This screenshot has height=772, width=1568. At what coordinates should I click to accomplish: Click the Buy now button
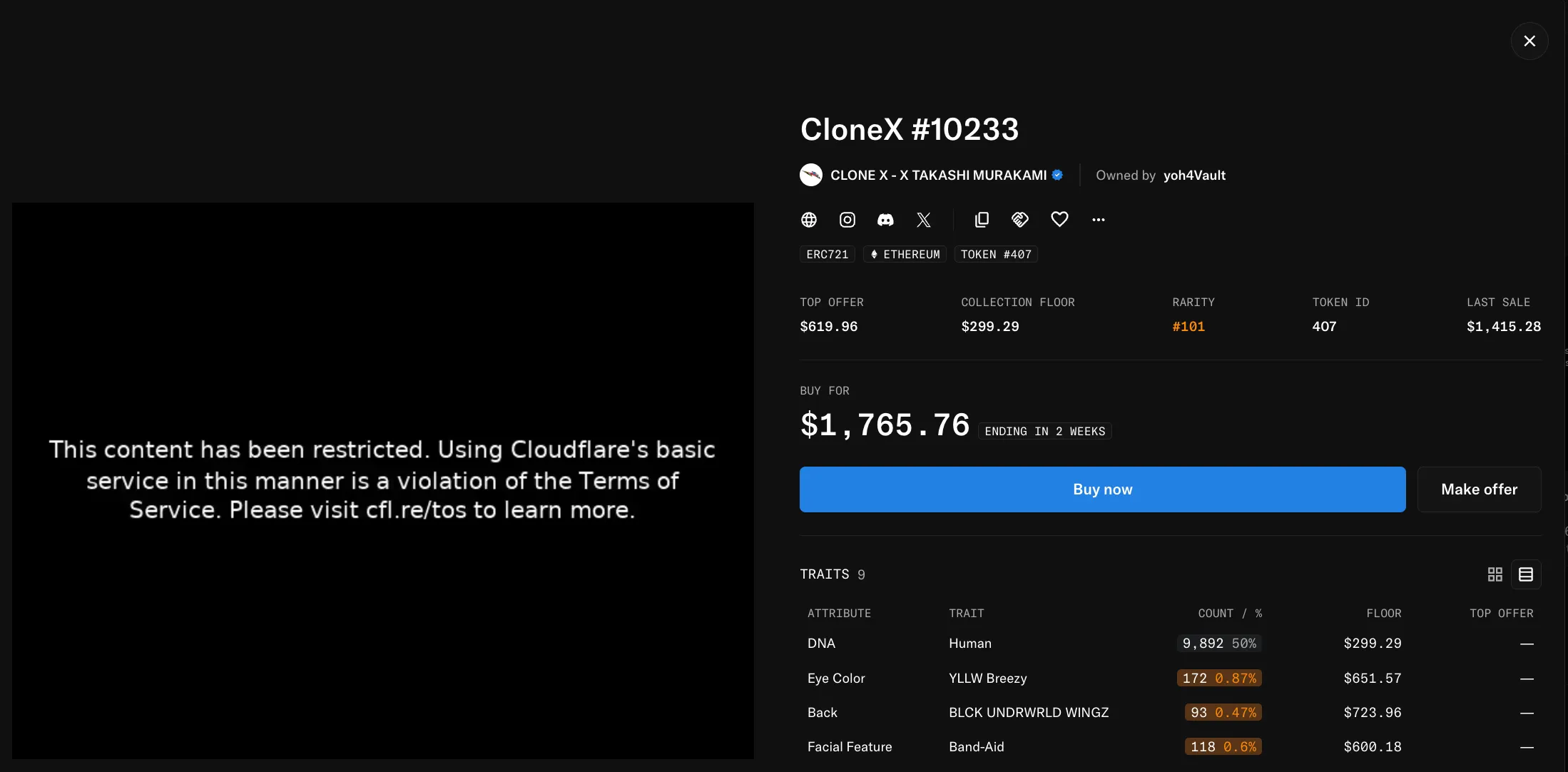1102,489
